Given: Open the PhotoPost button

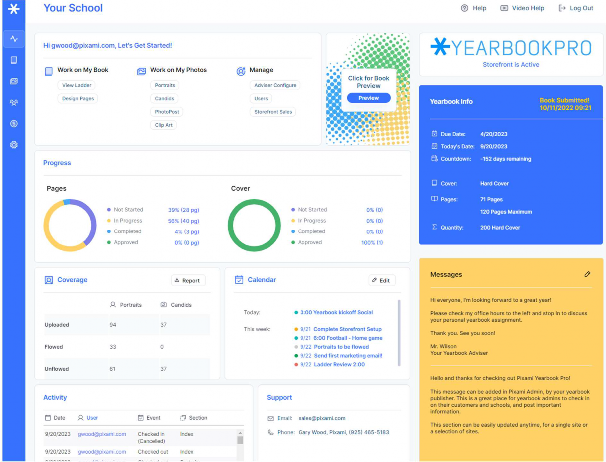Looking at the screenshot, I should pyautogui.click(x=167, y=112).
